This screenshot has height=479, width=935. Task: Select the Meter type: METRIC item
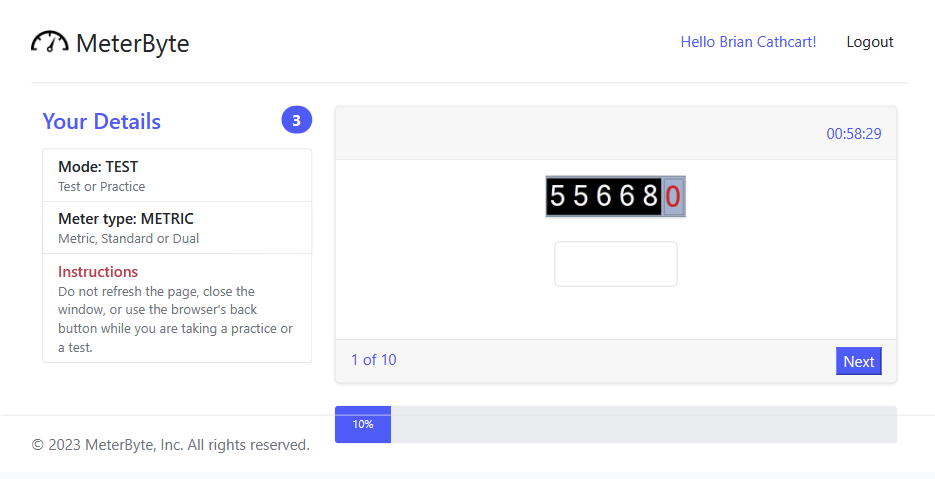click(x=177, y=228)
